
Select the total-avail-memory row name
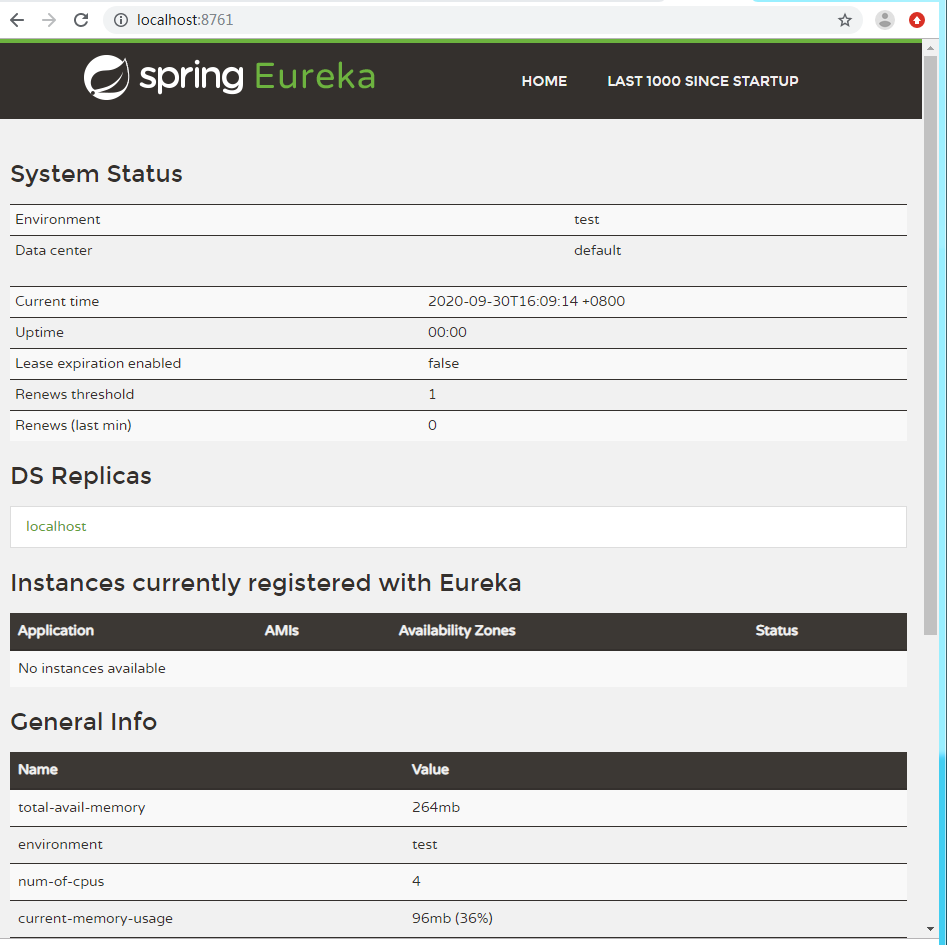pos(82,807)
